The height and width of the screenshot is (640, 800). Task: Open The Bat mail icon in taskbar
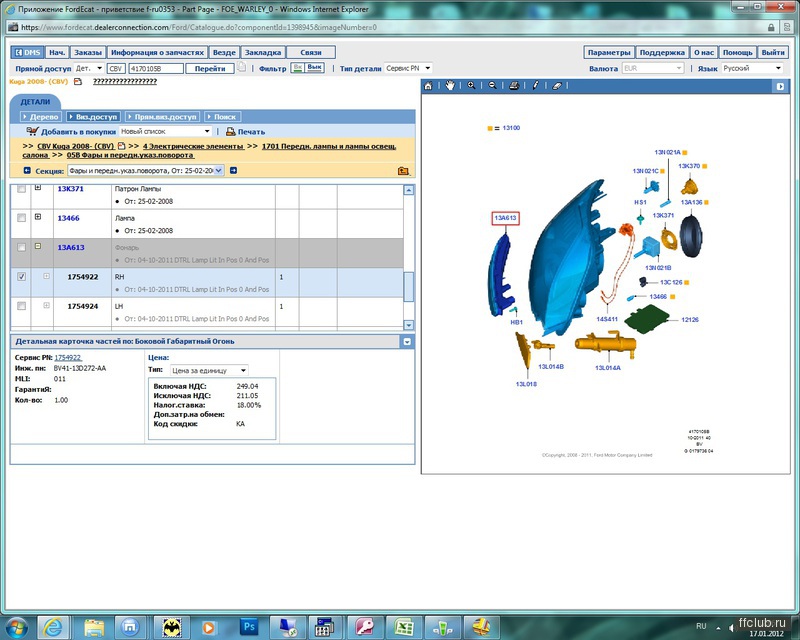click(172, 626)
